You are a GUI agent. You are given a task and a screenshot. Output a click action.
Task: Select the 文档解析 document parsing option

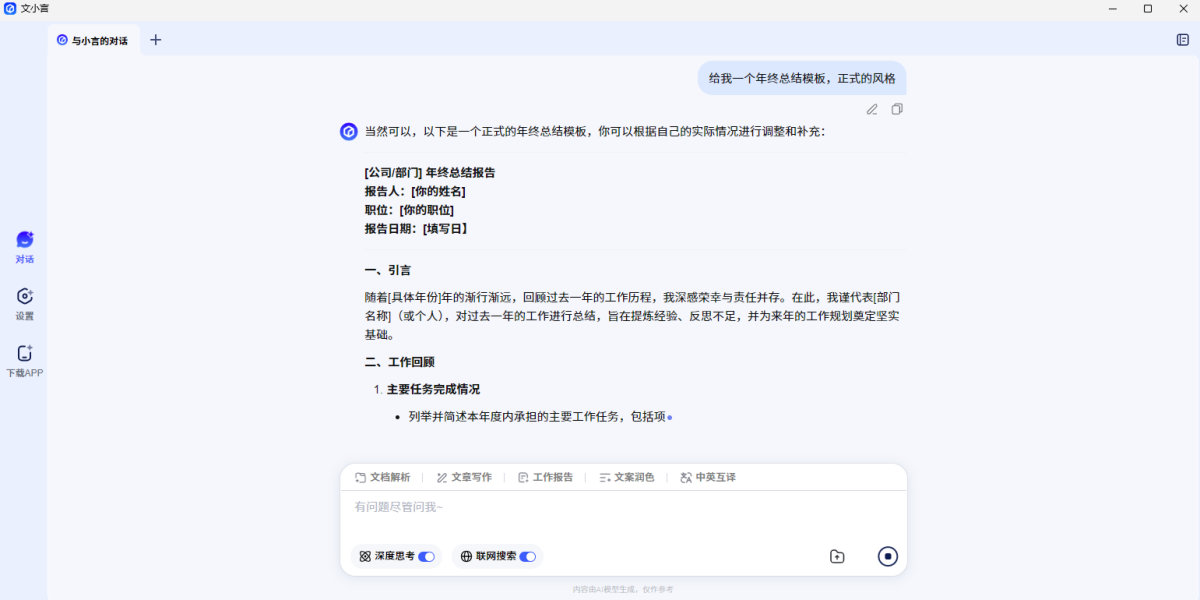[383, 478]
